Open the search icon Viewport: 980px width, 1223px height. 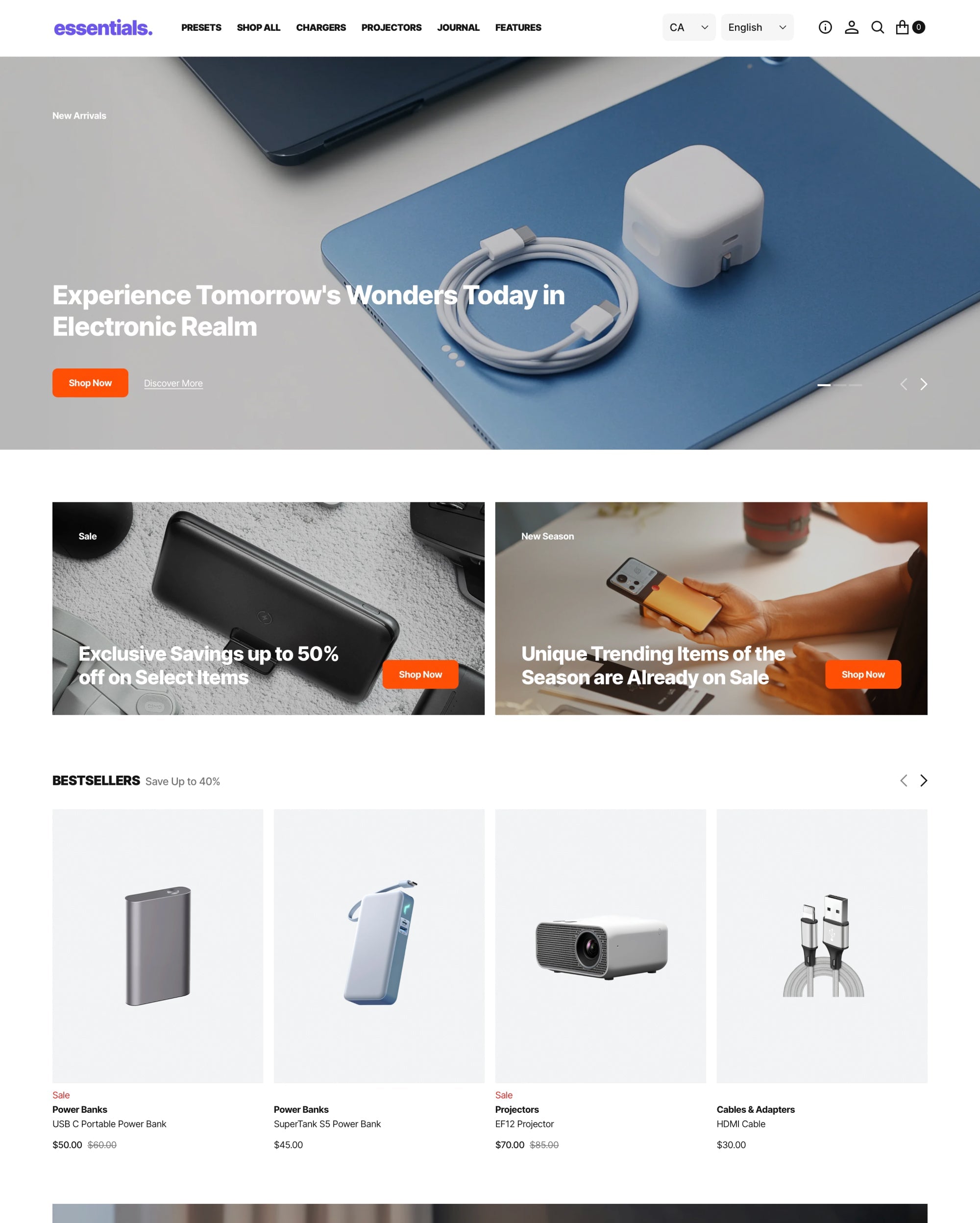(878, 27)
